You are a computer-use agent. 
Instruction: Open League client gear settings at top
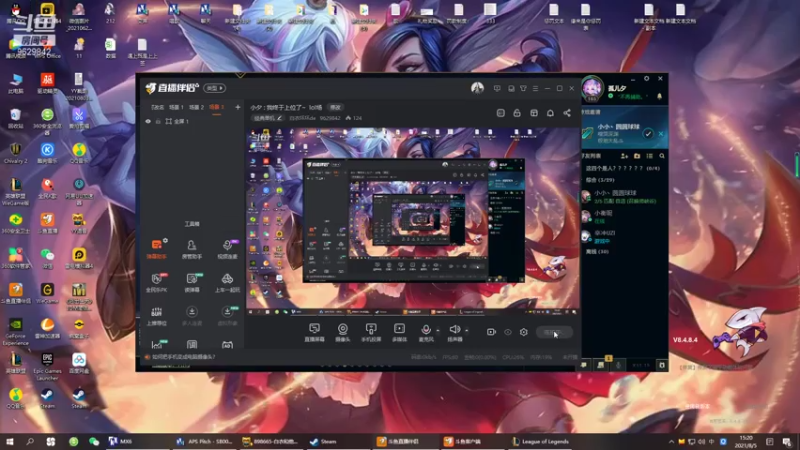[x=646, y=79]
